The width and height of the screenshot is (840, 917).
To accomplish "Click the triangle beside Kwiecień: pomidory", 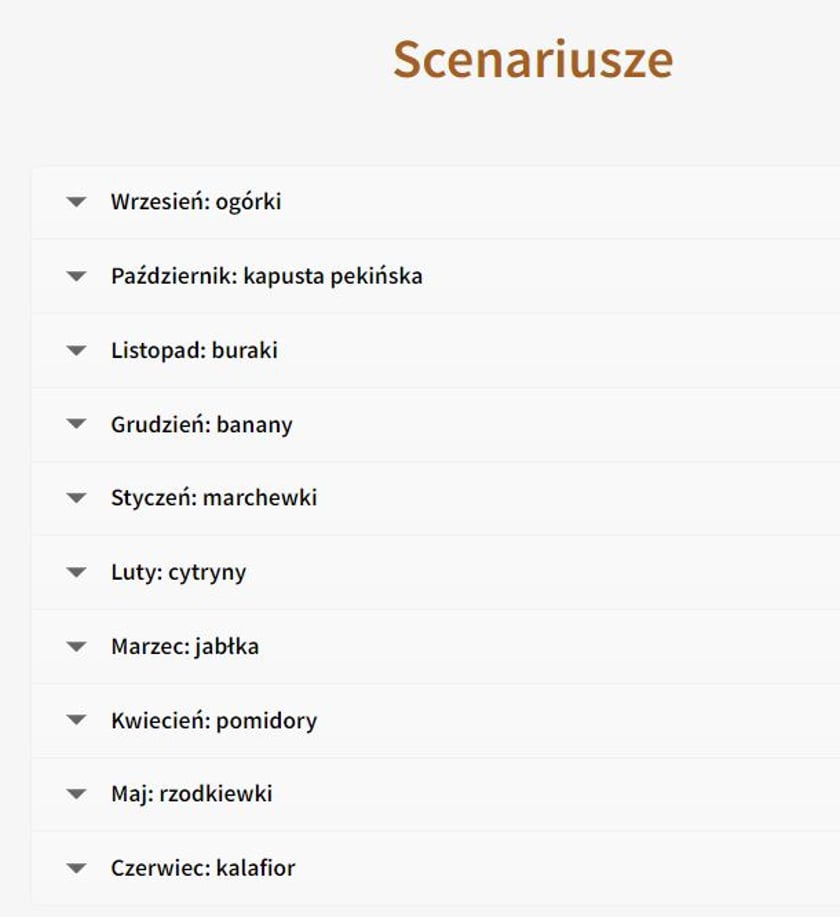I will click(x=76, y=720).
